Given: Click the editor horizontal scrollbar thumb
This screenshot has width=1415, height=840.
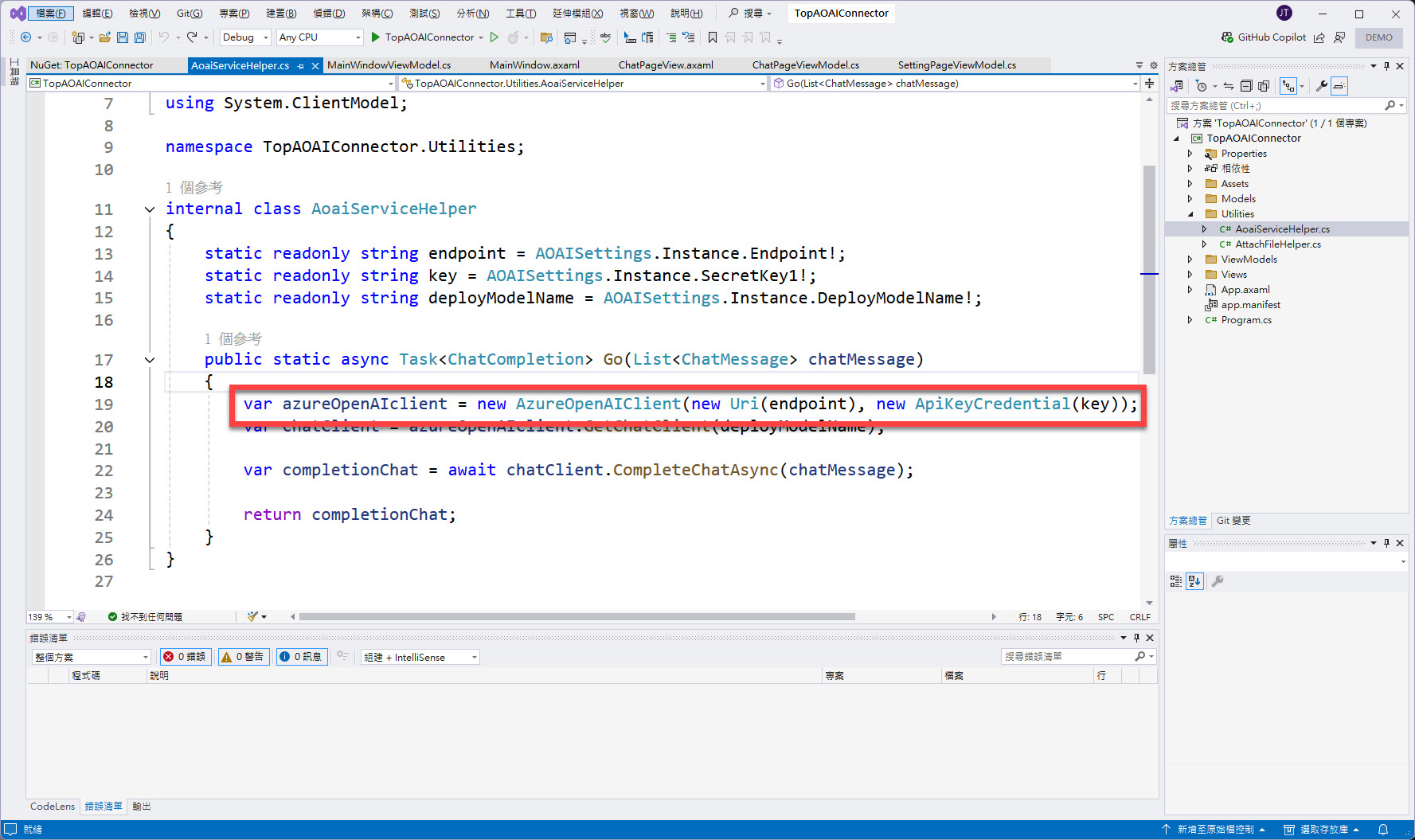Looking at the screenshot, I should pyautogui.click(x=577, y=617).
